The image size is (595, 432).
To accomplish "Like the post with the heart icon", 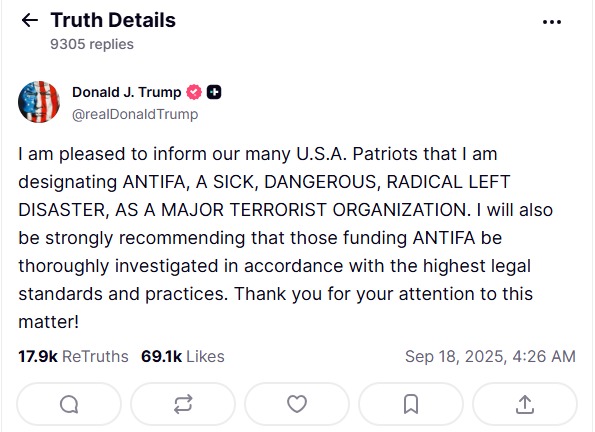I will click(x=297, y=404).
